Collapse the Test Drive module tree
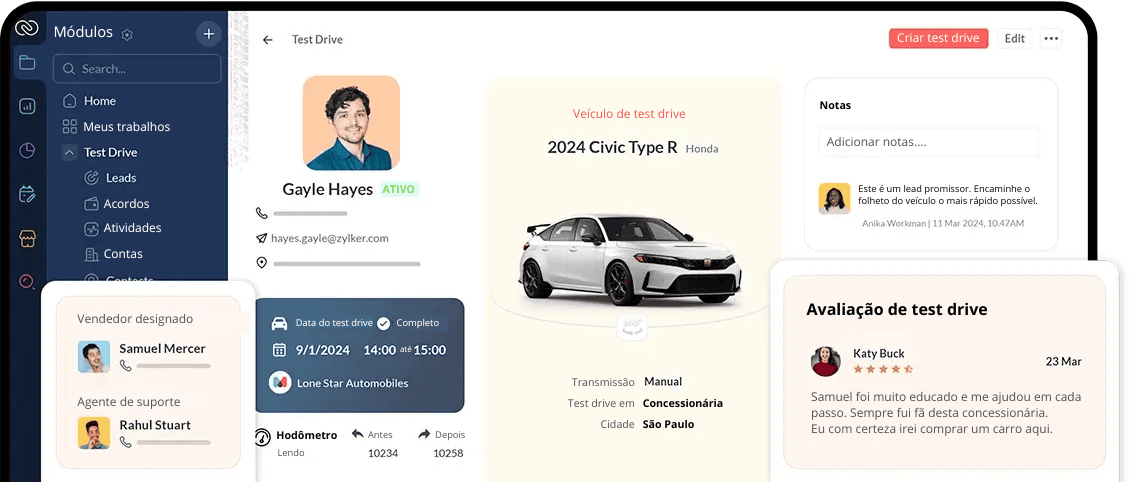The width and height of the screenshot is (1130, 482). [x=69, y=152]
